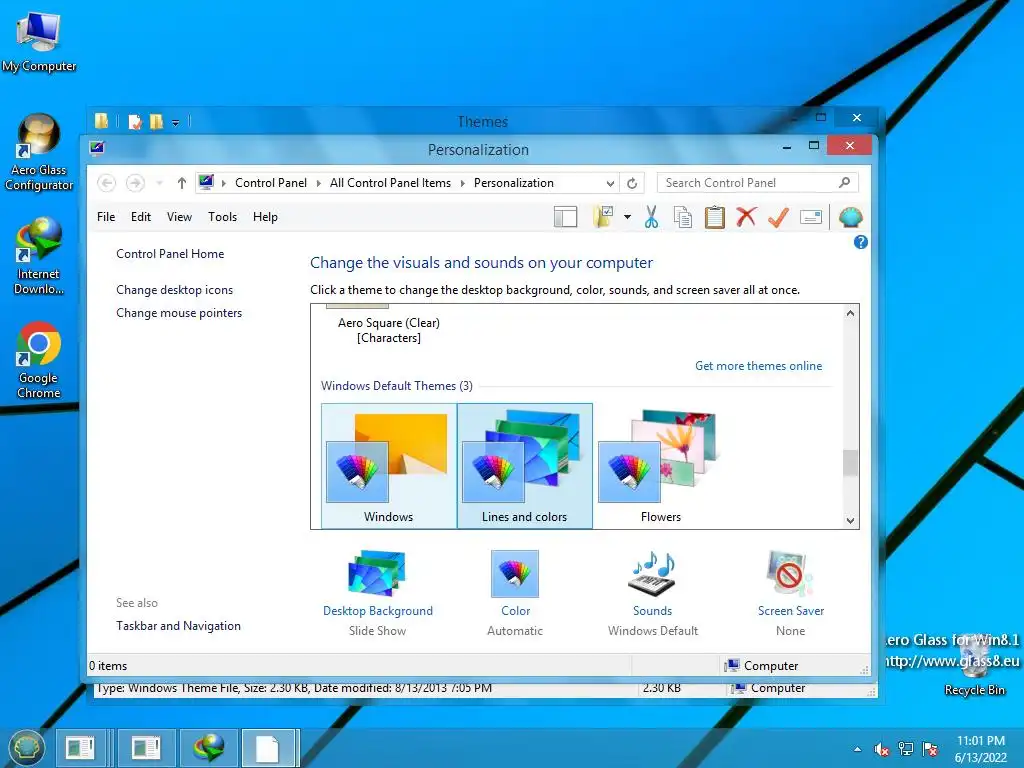Open Themes window quick access dropdown
1024x768 pixels.
175,122
